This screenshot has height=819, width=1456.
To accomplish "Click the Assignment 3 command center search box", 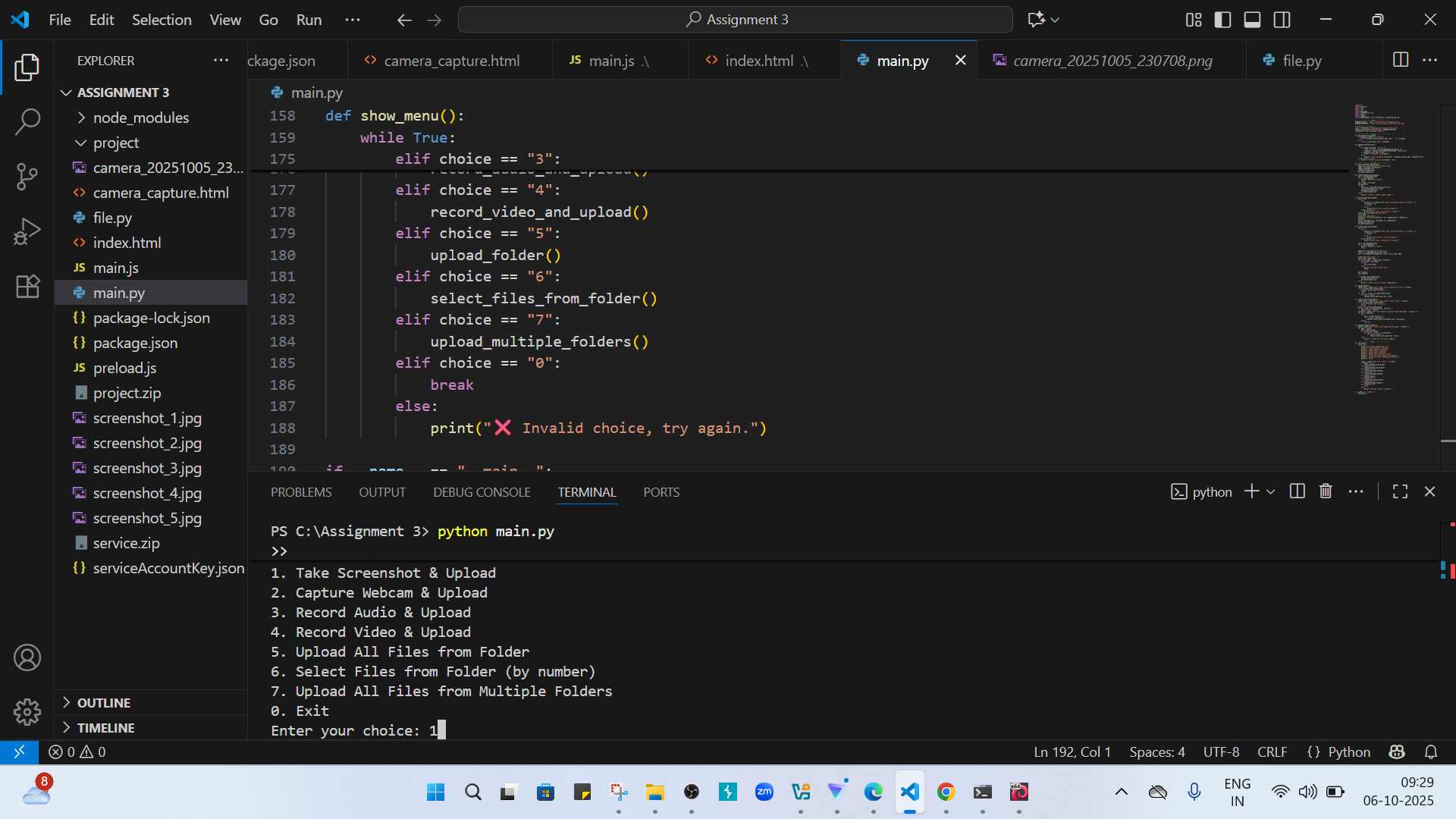I will pyautogui.click(x=735, y=20).
